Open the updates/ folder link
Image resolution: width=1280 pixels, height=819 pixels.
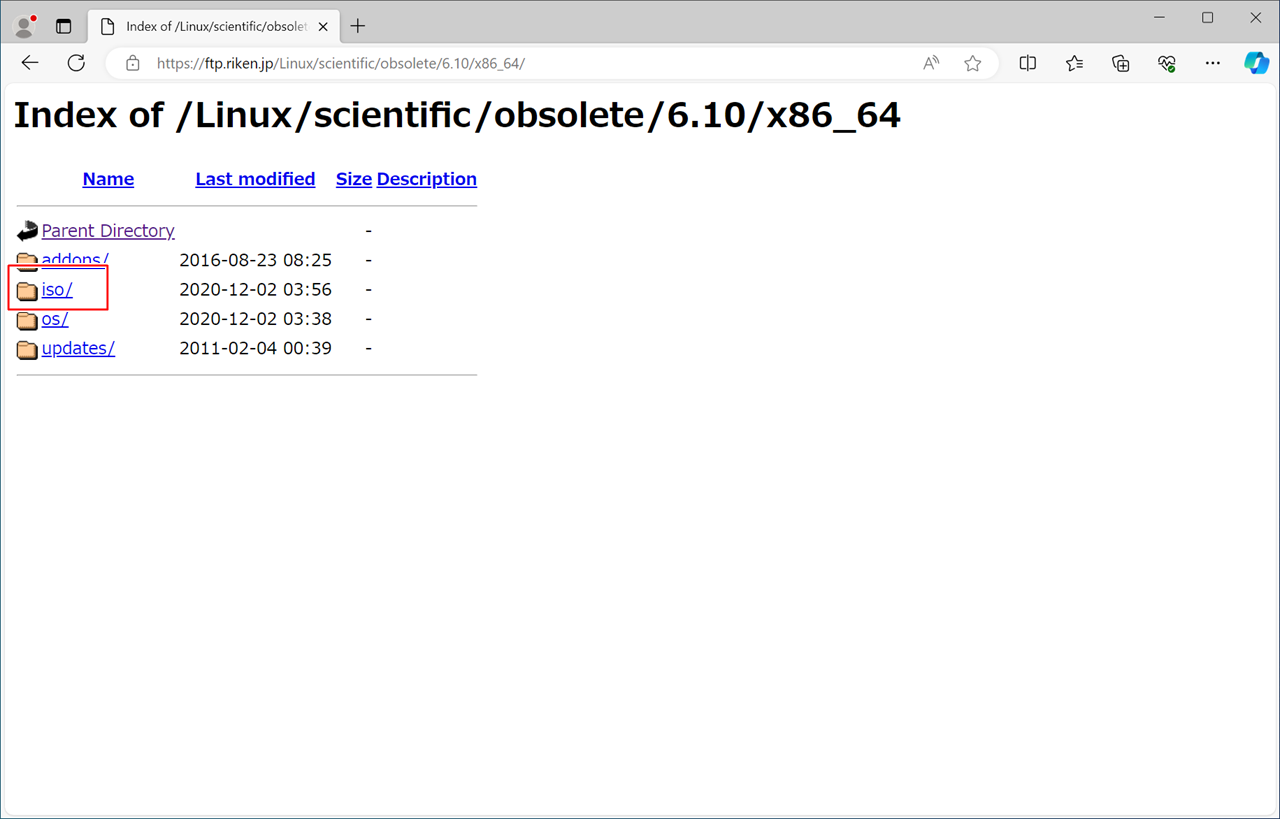78,349
